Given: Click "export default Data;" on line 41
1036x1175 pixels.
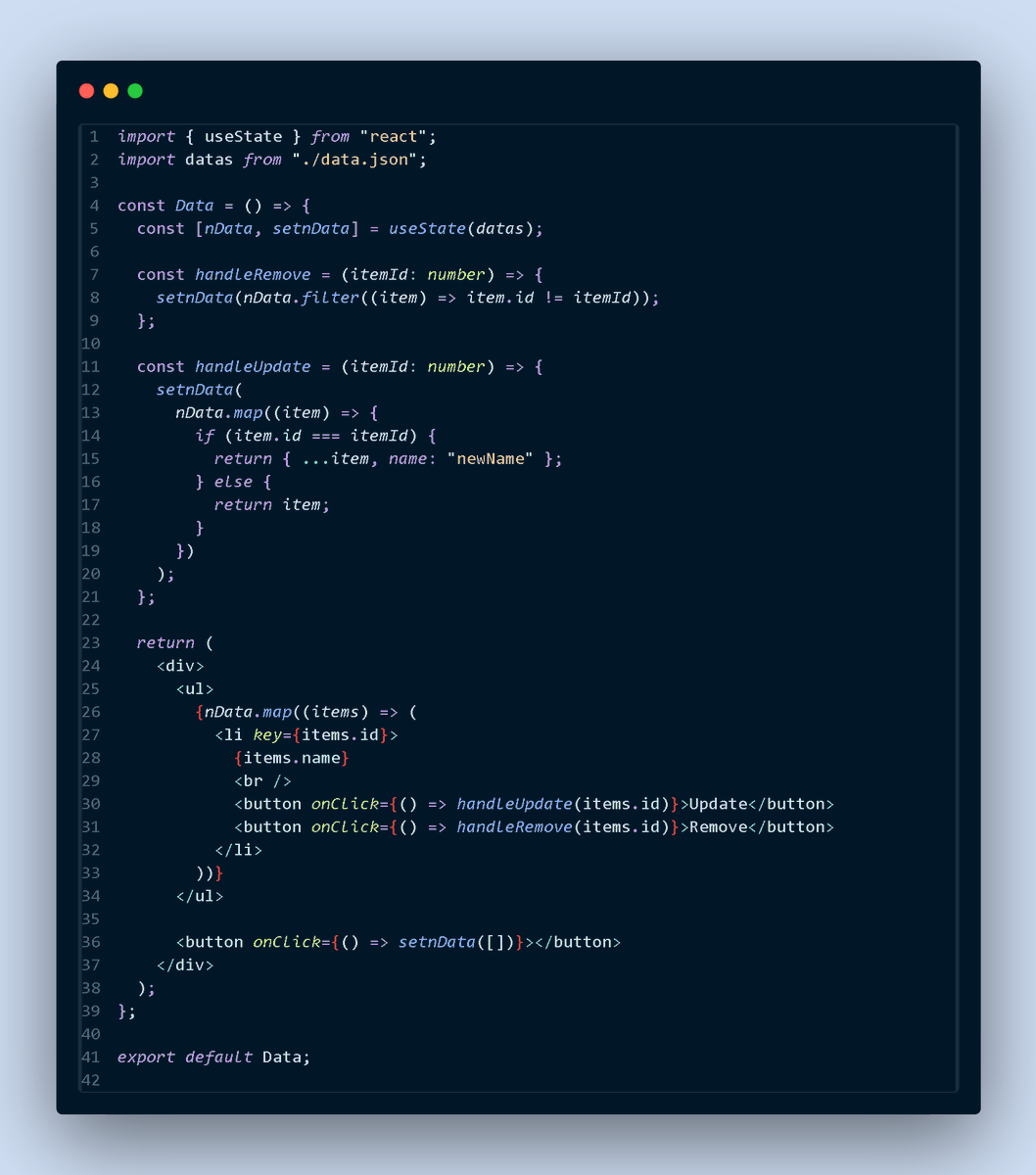Looking at the screenshot, I should (x=214, y=1057).
